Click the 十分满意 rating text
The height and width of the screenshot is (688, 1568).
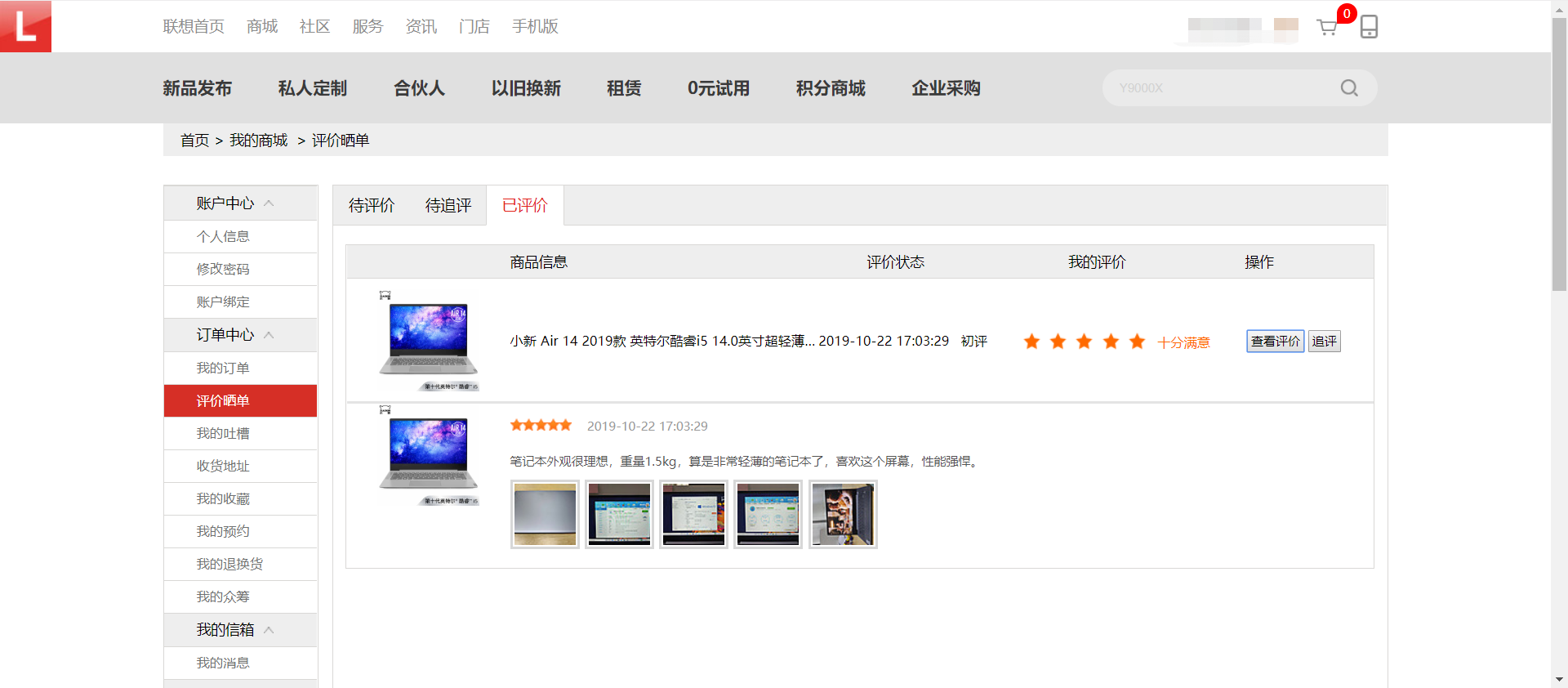click(x=1183, y=342)
